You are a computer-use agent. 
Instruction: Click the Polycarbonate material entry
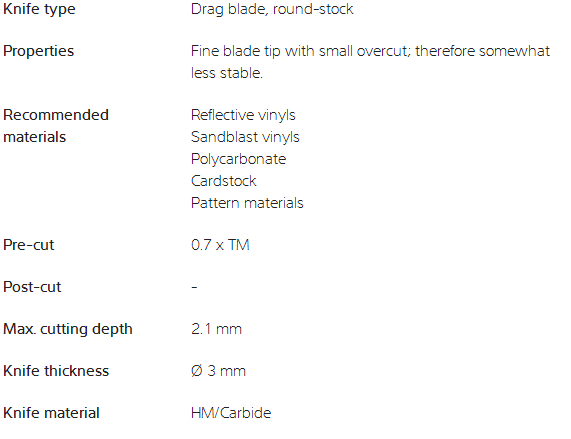(x=239, y=159)
